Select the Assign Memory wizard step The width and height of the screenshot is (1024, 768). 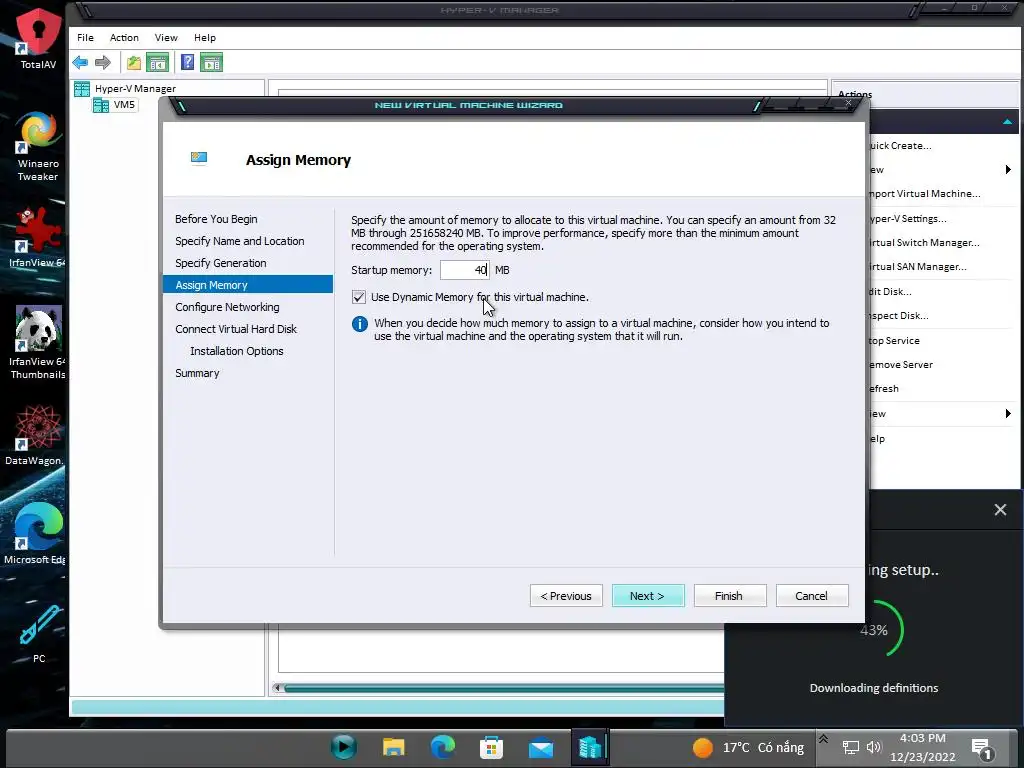pos(248,285)
